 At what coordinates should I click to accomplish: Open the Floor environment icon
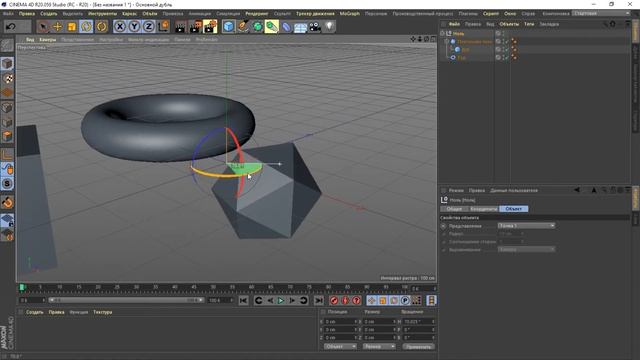tap(300, 27)
